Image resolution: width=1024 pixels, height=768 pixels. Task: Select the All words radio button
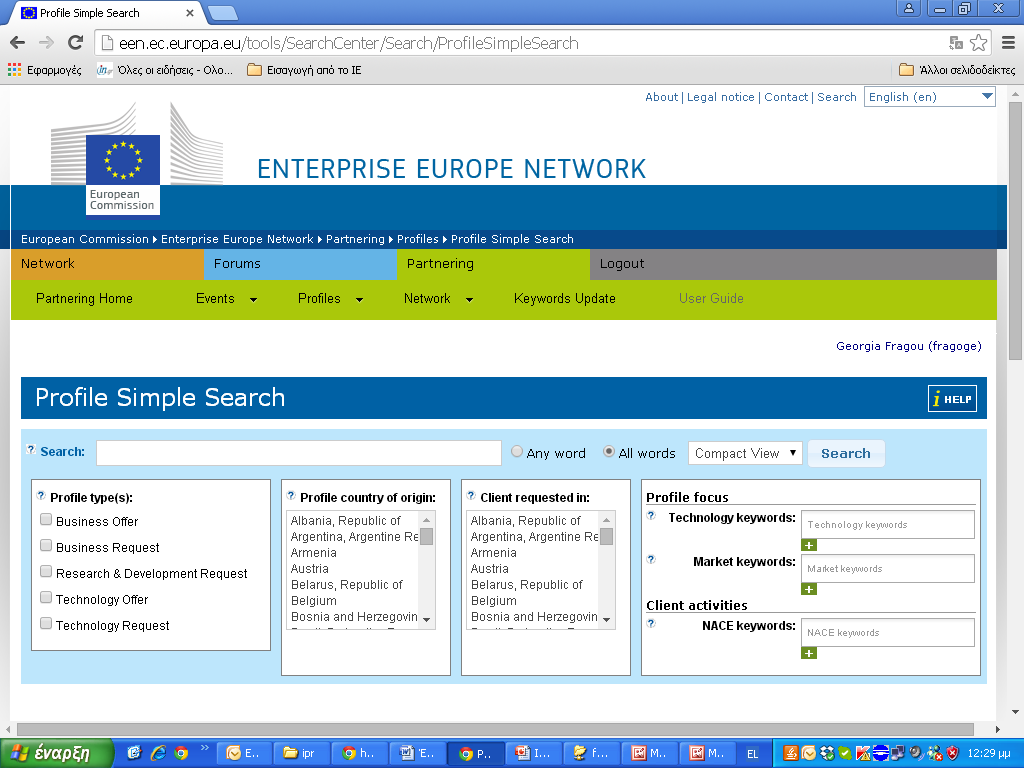[x=609, y=451]
